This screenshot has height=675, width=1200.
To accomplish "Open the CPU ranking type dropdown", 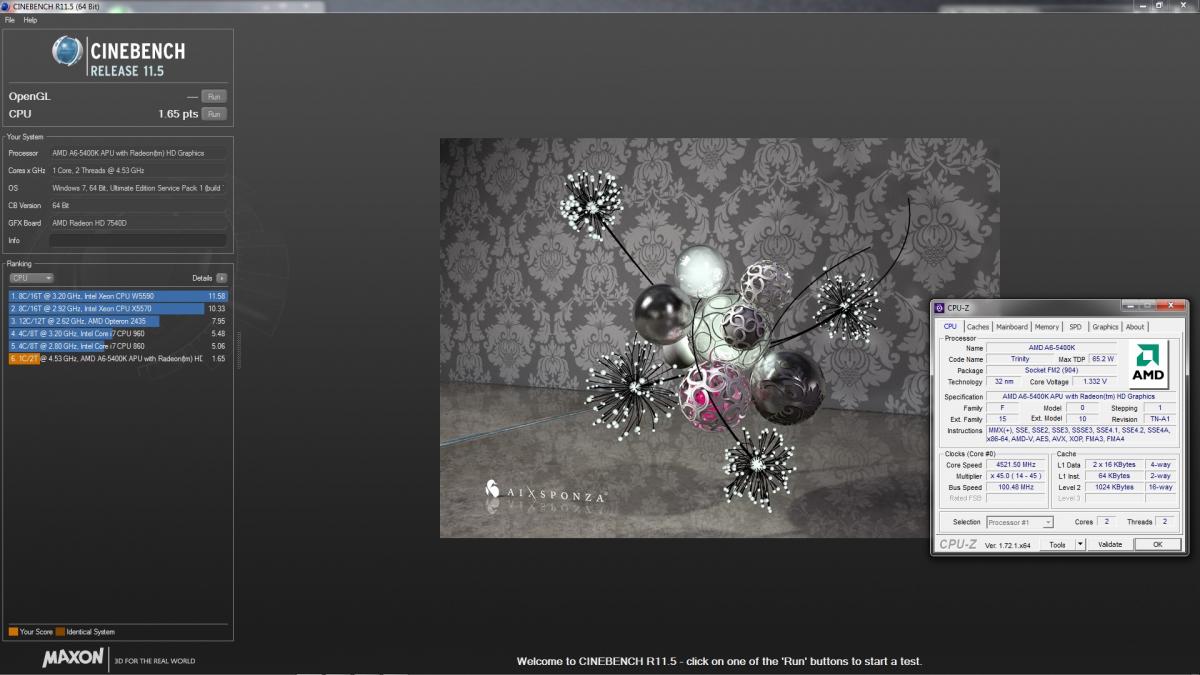I will click(x=31, y=278).
